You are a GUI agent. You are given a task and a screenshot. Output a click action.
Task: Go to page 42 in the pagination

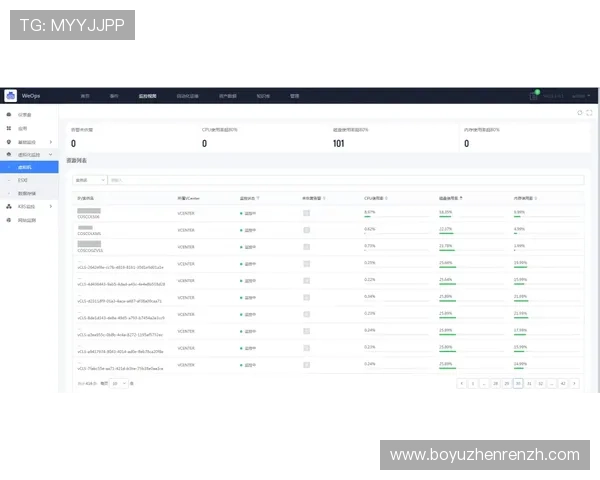(563, 383)
